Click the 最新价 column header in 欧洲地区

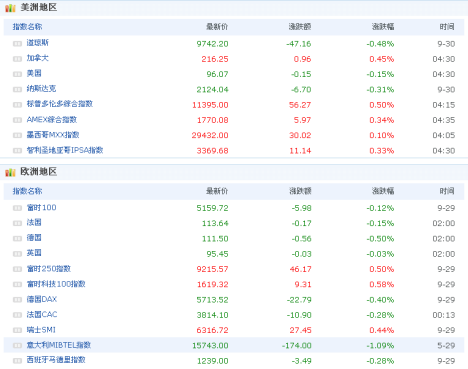[217, 191]
